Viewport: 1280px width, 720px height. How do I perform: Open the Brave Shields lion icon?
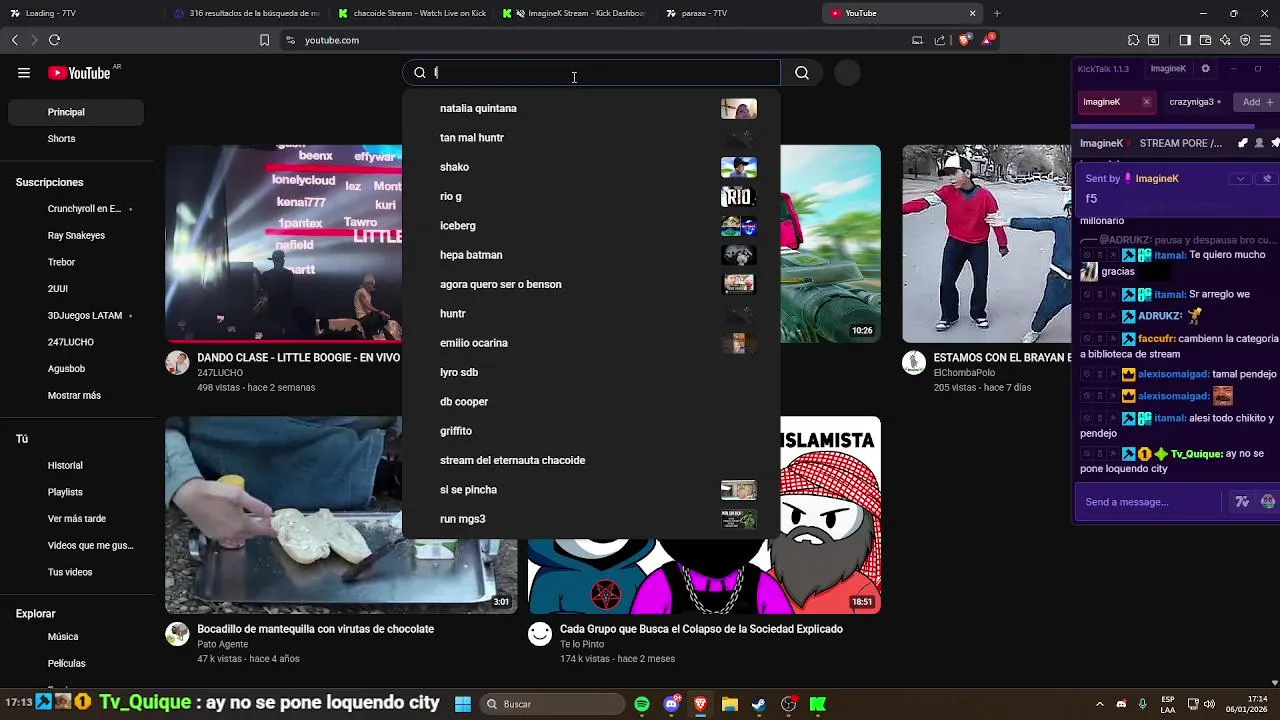click(964, 40)
